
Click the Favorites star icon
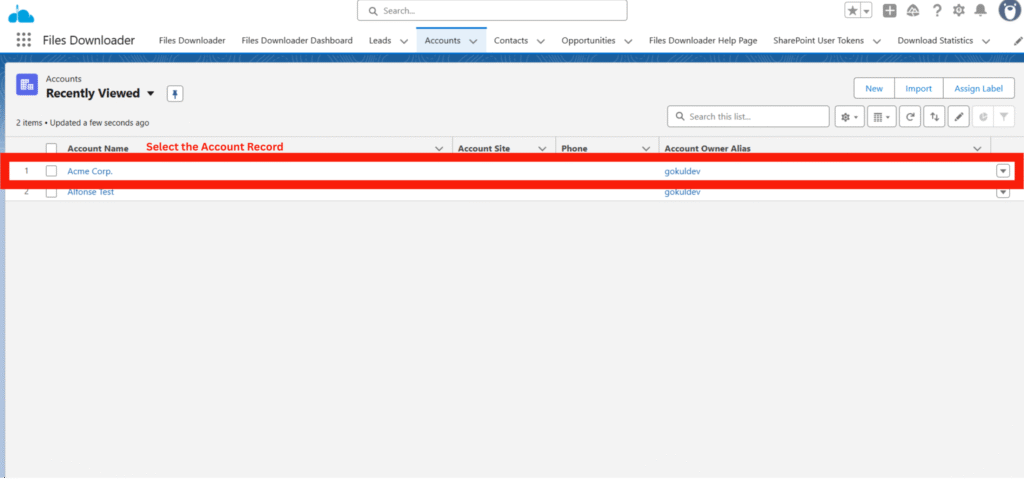852,10
